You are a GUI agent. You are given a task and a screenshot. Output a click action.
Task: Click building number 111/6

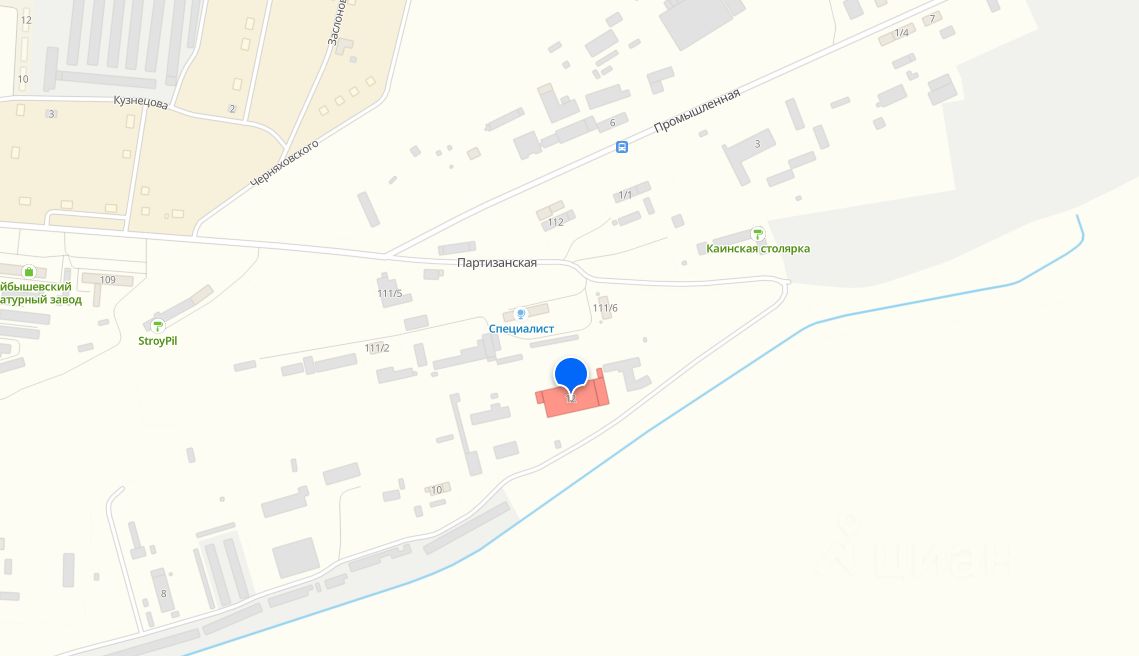coord(605,308)
